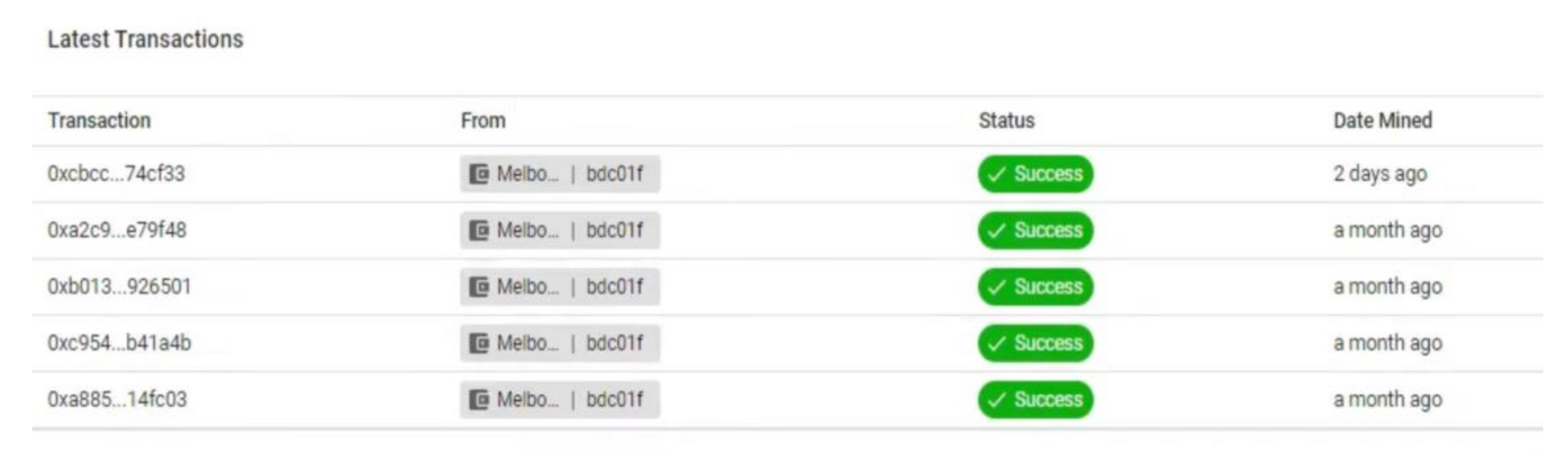Click Success checkmark in the 2 days ago row
This screenshot has width=1568, height=460.
click(x=997, y=175)
